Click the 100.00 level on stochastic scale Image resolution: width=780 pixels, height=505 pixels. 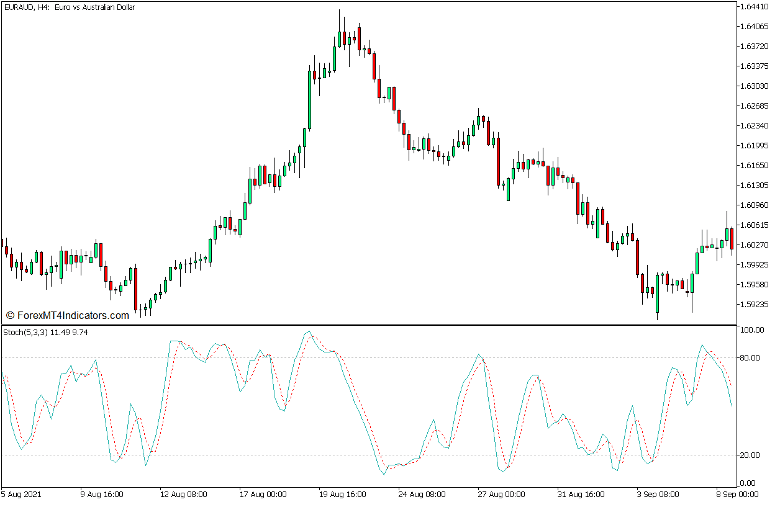pos(751,329)
